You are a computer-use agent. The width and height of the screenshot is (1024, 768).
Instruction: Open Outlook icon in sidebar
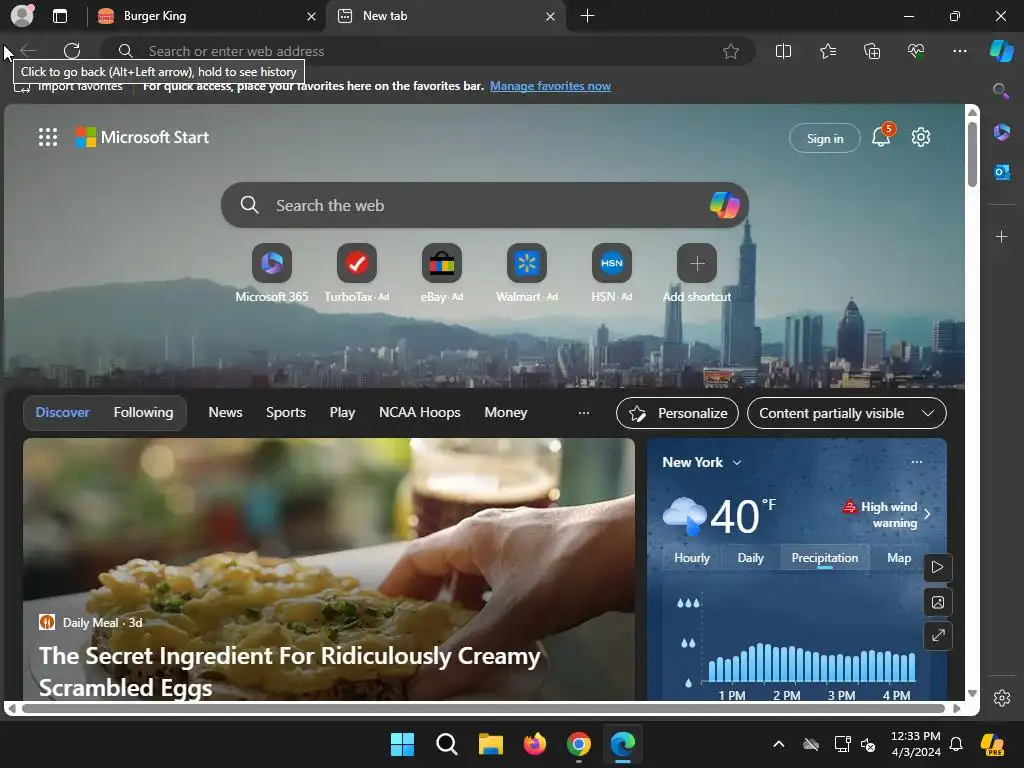point(1001,172)
